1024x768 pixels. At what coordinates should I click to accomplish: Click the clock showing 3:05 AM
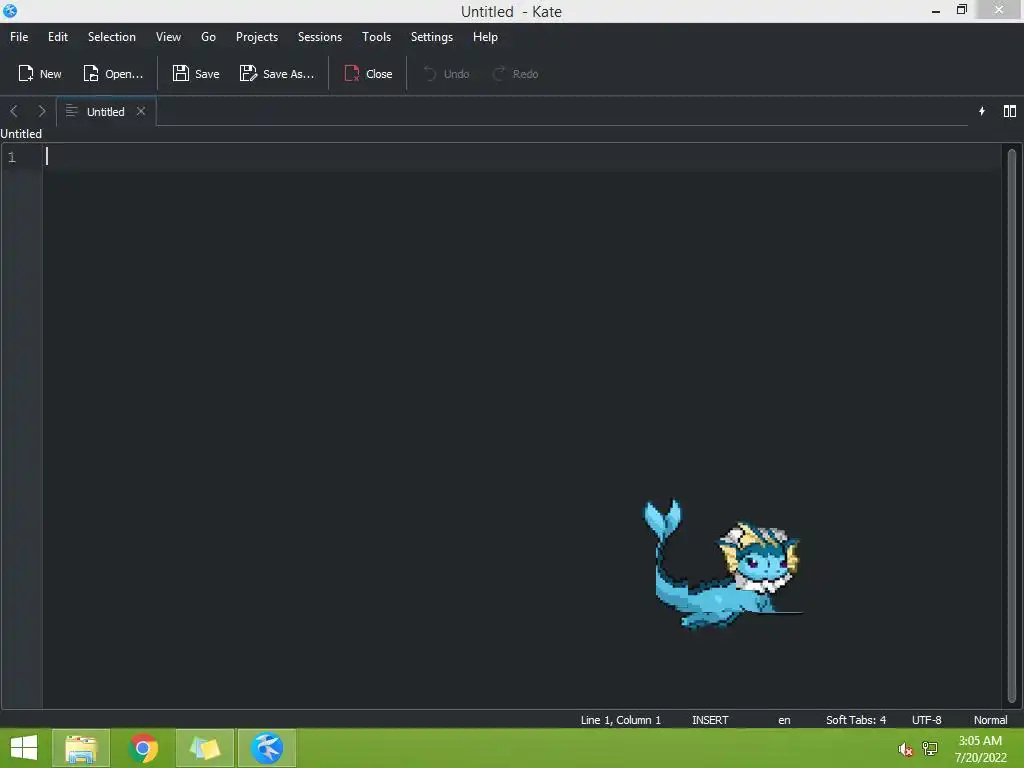pyautogui.click(x=980, y=741)
